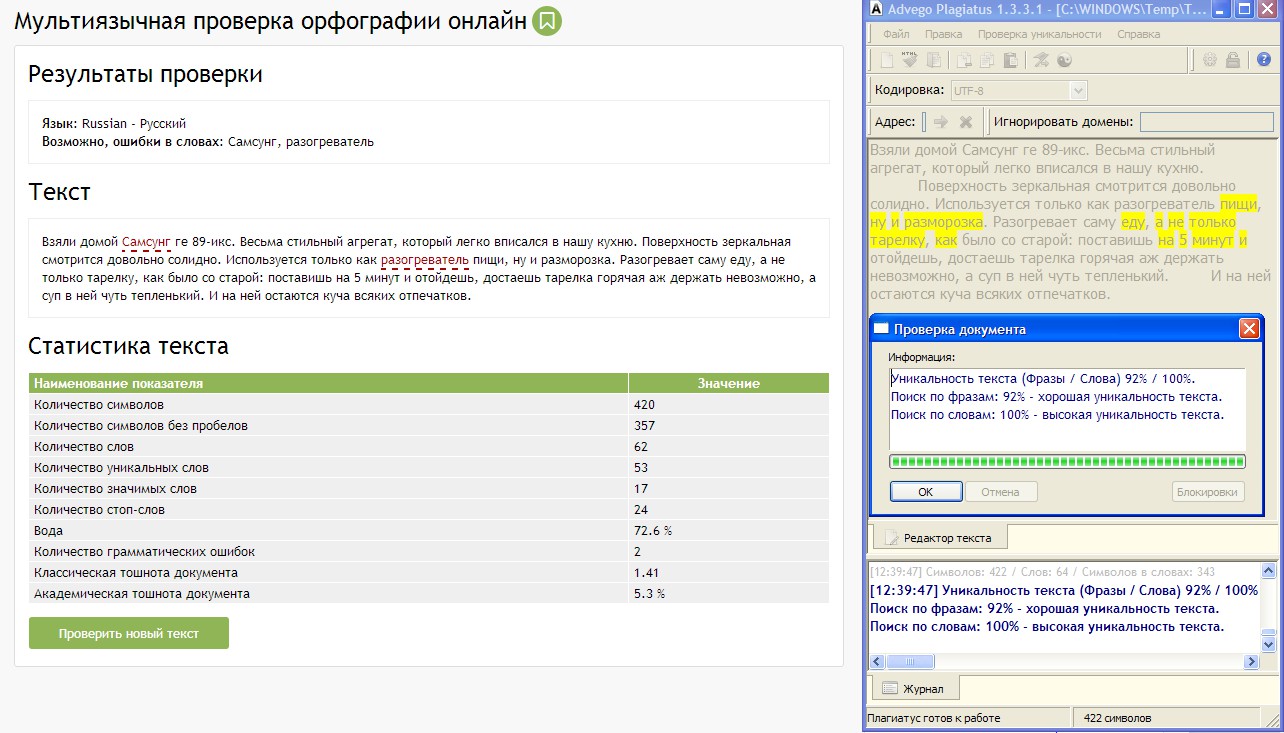Close the Проверка документа dialog
This screenshot has height=733, width=1284.
[1248, 328]
